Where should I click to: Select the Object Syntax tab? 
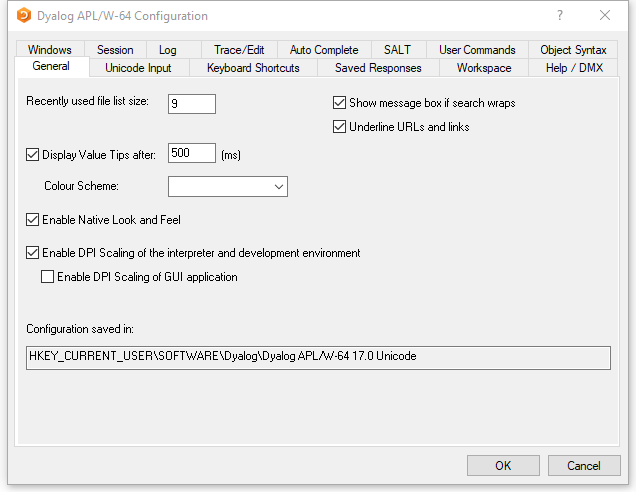tap(573, 49)
